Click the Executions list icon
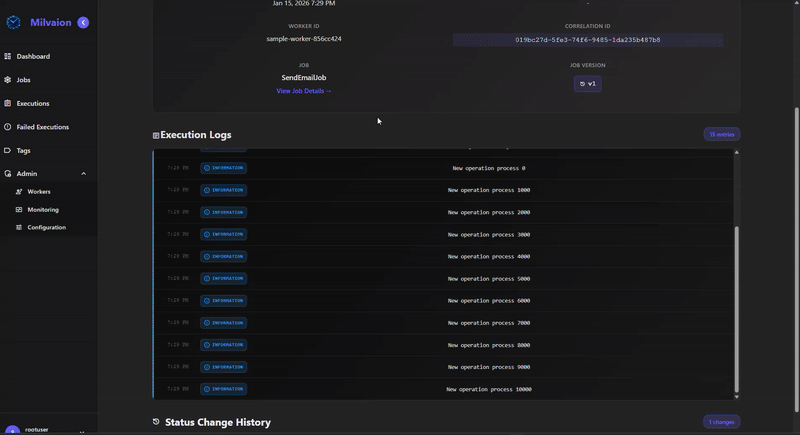 tap(8, 103)
